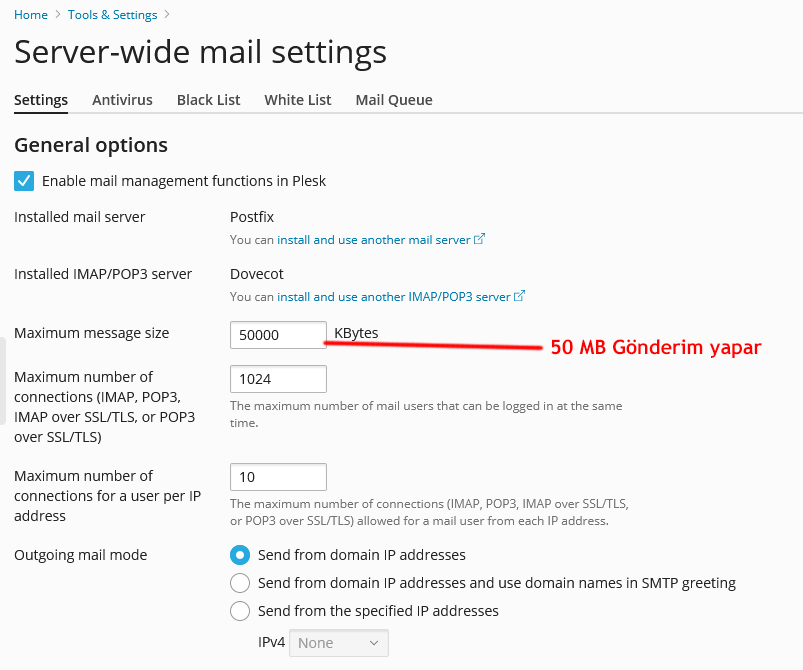Viewport: 803px width, 670px height.
Task: Open the Black List tab
Action: tap(208, 100)
